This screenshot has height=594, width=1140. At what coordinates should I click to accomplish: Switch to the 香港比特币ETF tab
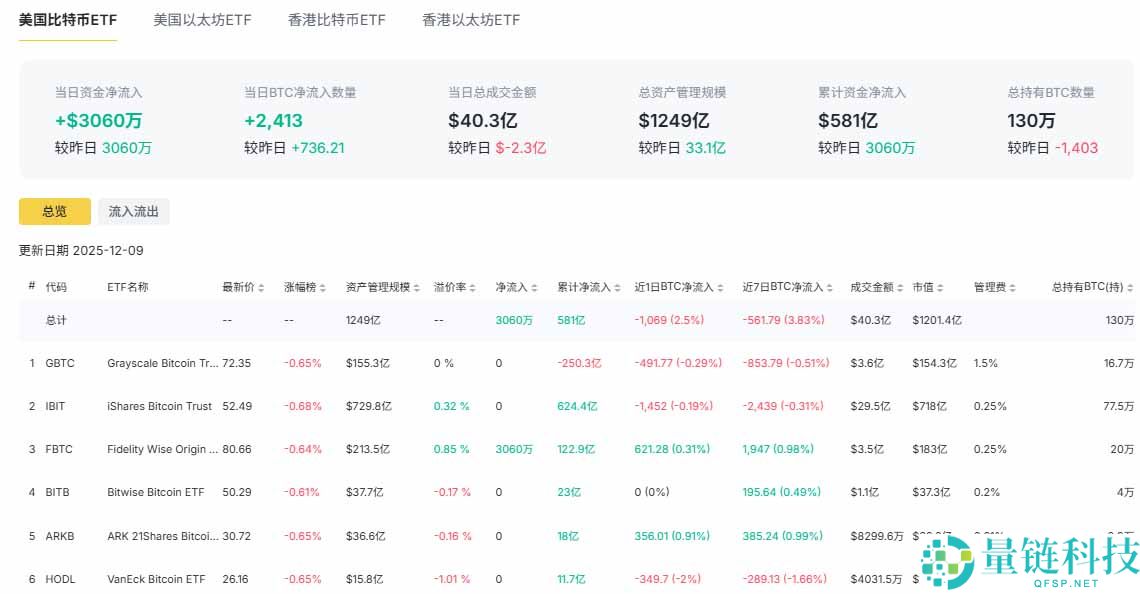coord(335,19)
